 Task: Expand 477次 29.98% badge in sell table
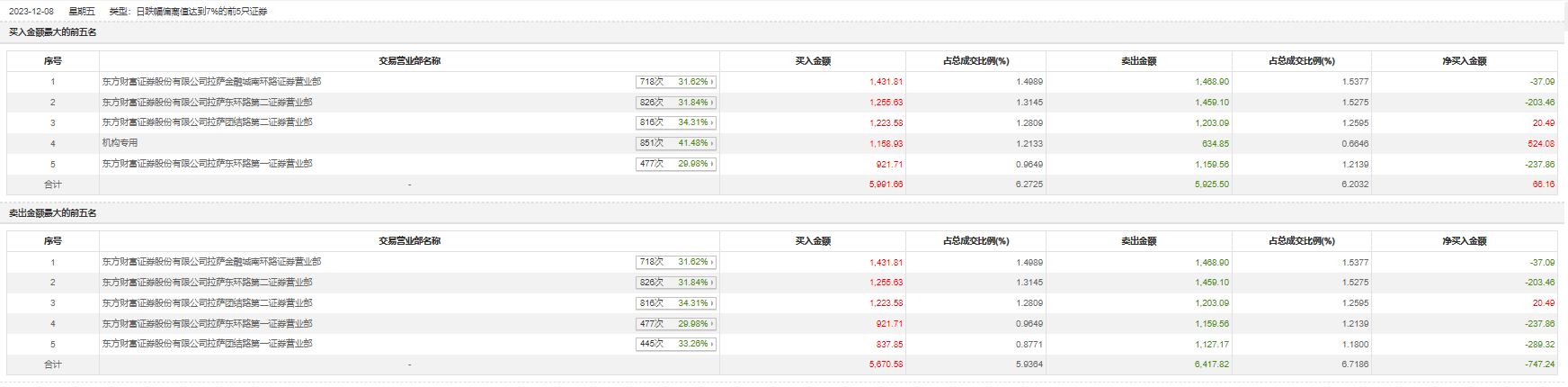pos(676,323)
